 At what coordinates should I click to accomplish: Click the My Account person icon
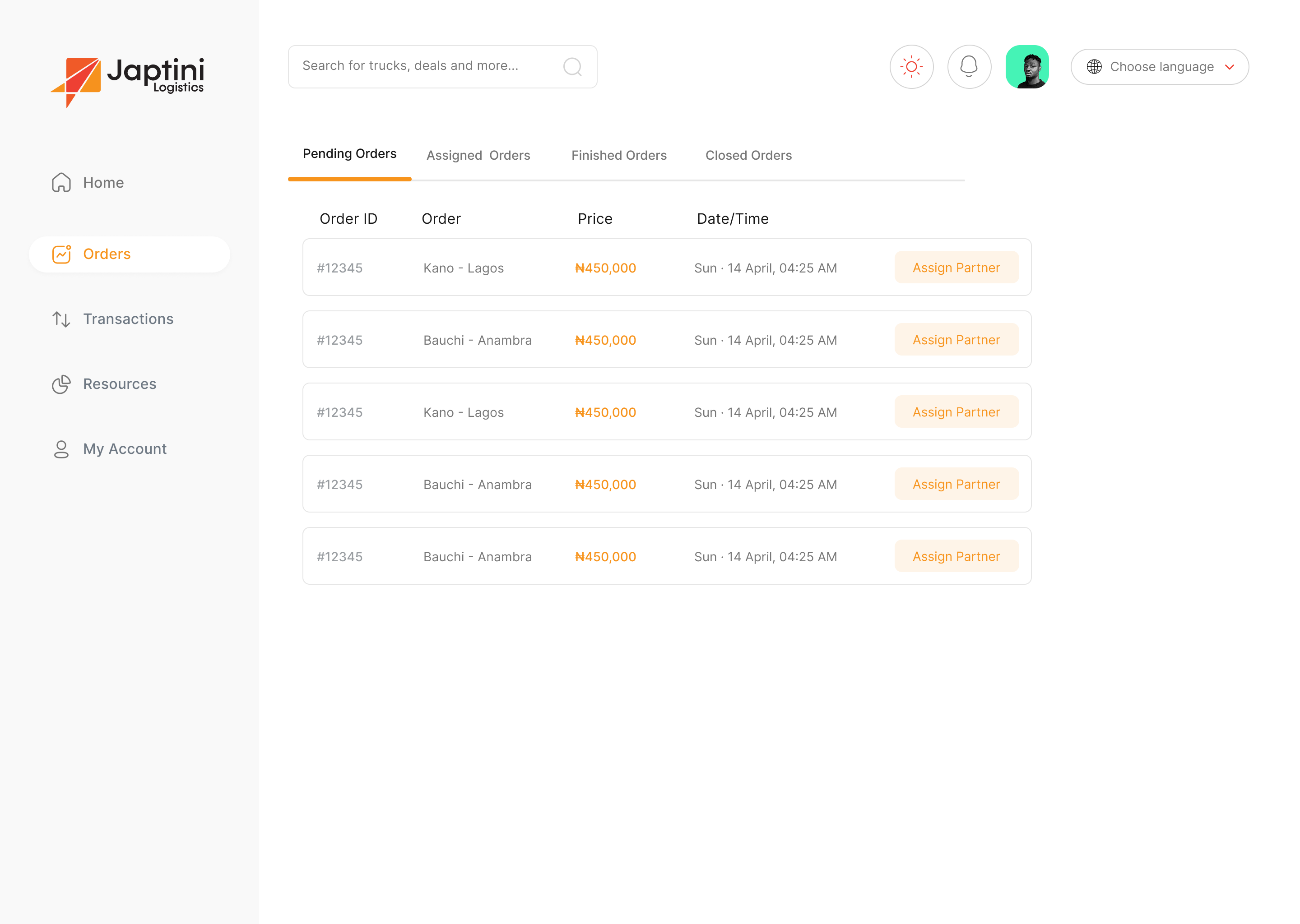[61, 449]
